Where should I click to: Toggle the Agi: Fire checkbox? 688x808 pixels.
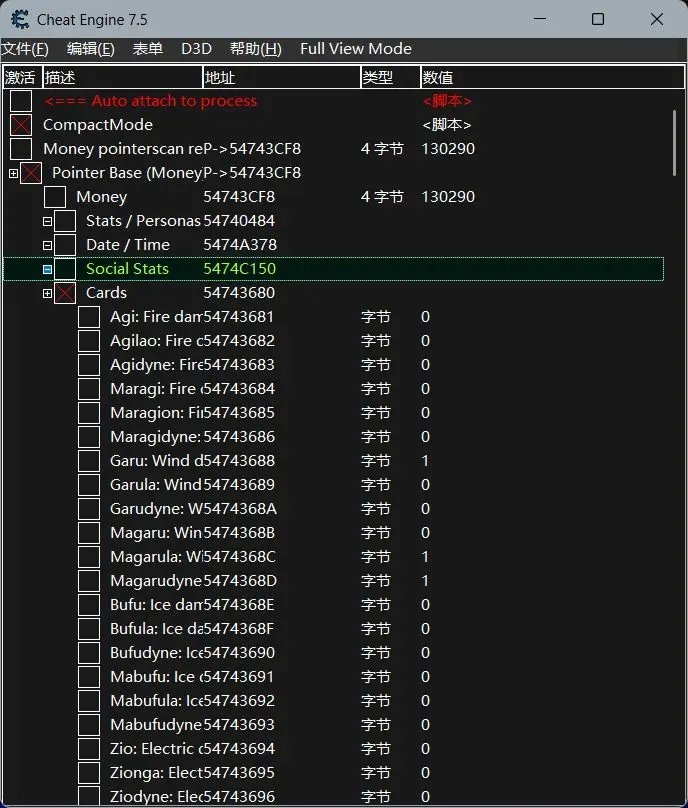pos(89,317)
